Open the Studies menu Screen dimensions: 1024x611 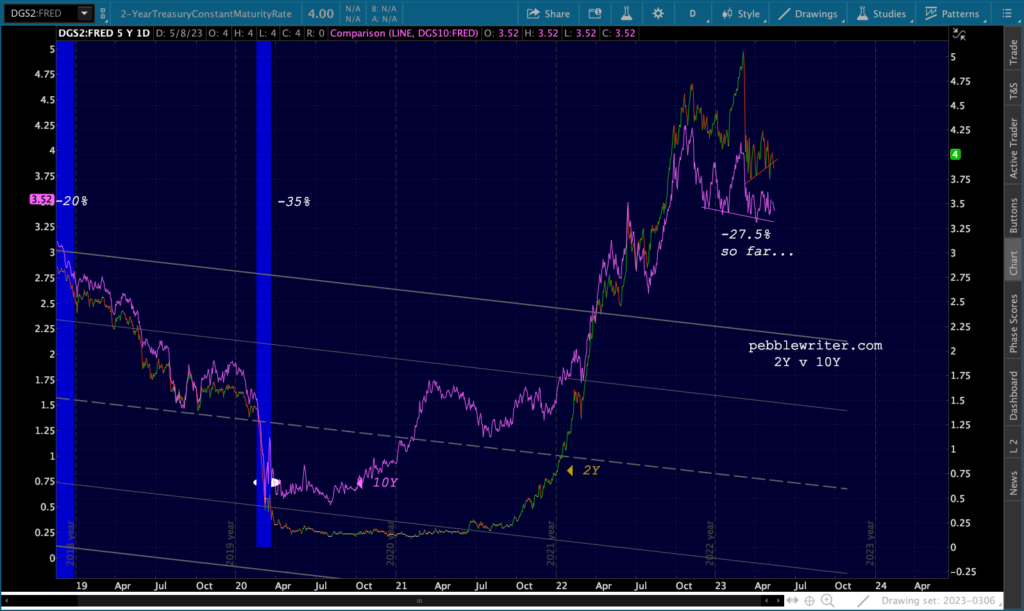point(881,14)
